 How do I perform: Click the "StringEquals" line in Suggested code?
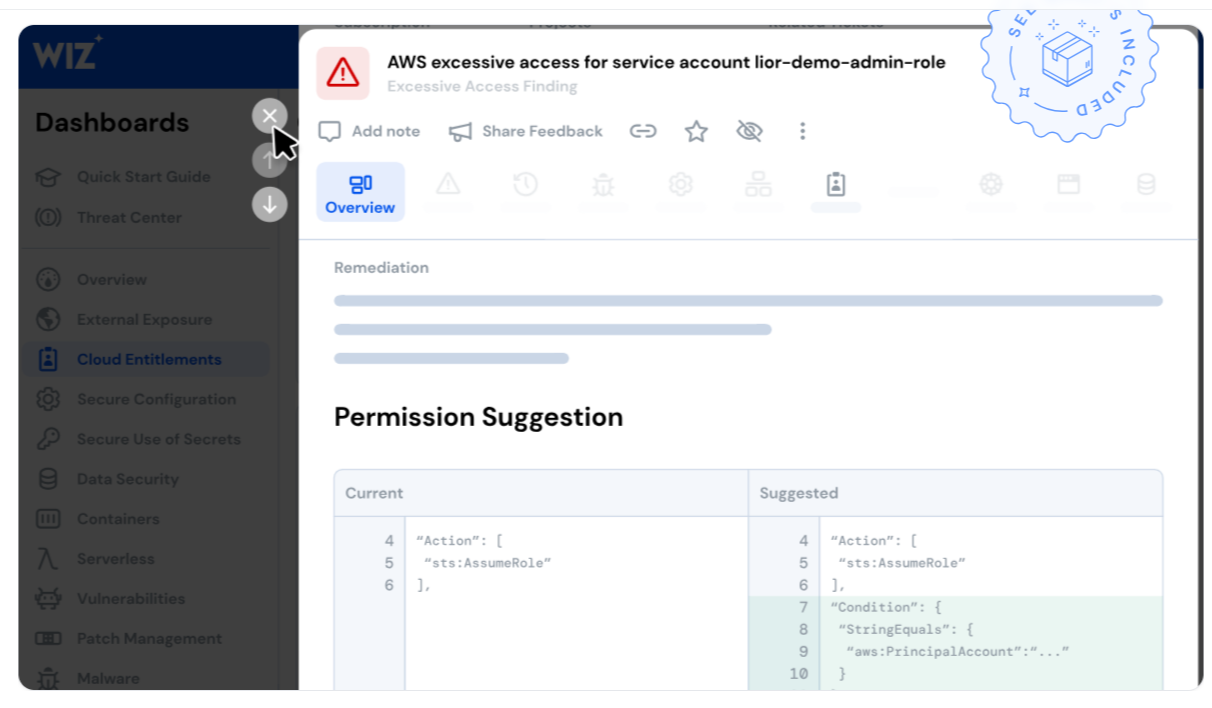905,629
